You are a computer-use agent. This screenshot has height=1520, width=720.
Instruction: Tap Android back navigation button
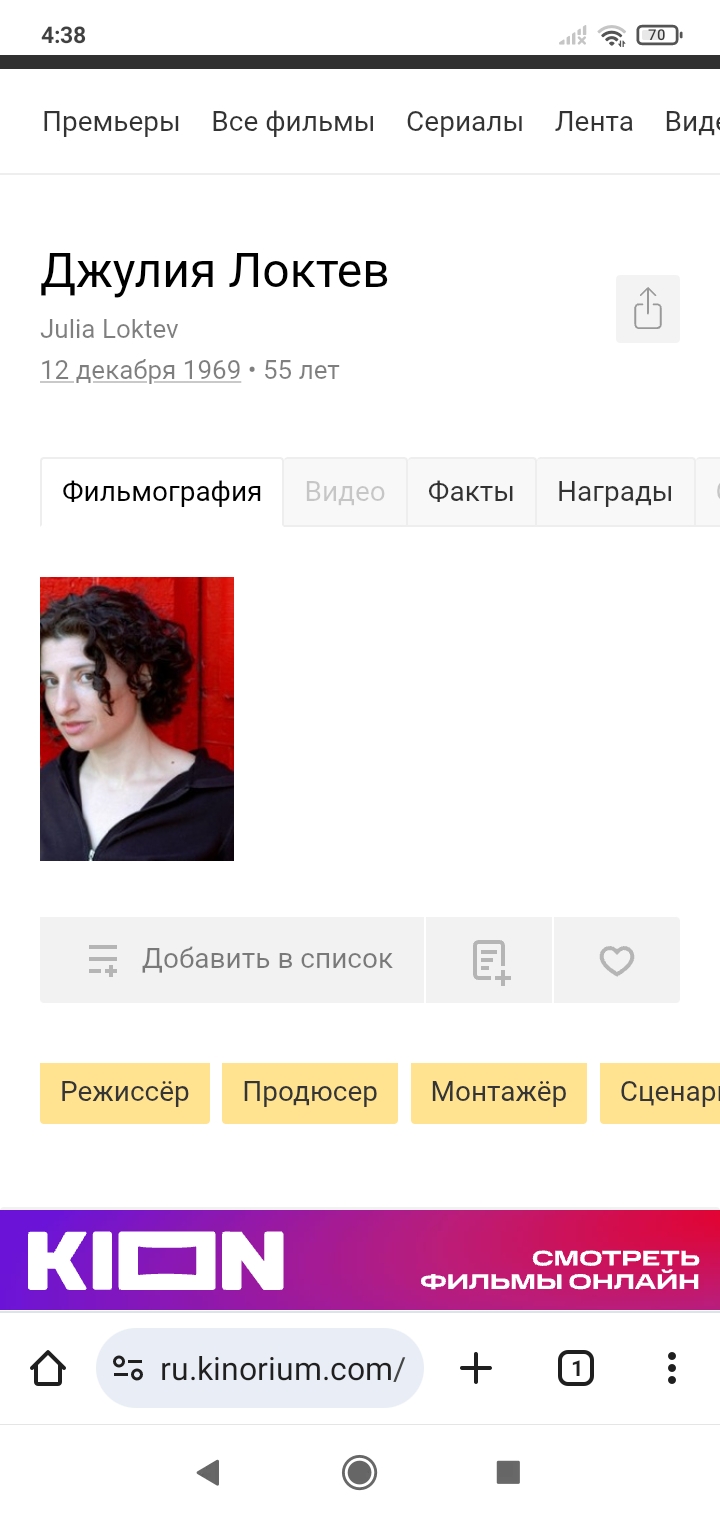[208, 1471]
